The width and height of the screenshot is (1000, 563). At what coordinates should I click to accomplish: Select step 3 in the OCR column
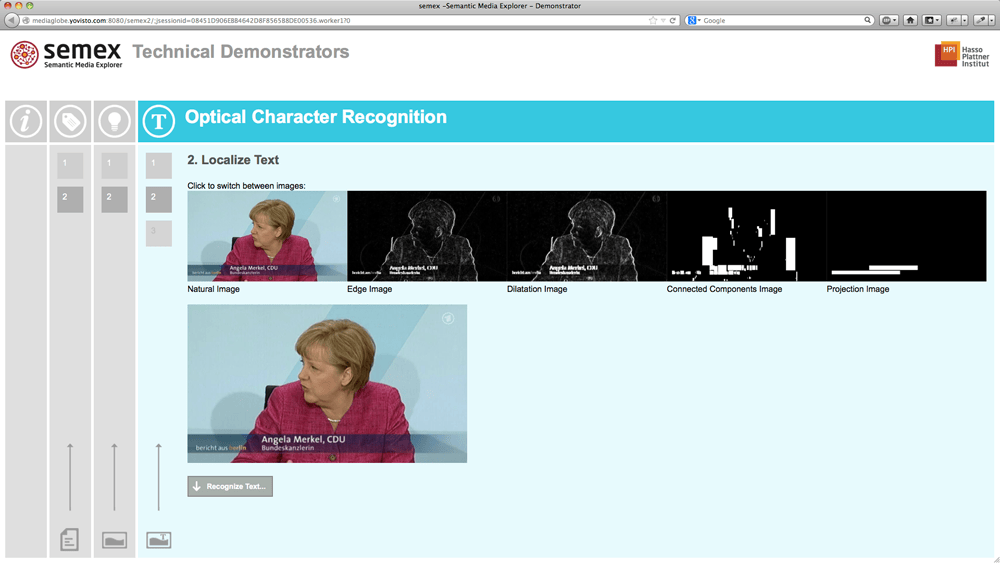(x=158, y=232)
